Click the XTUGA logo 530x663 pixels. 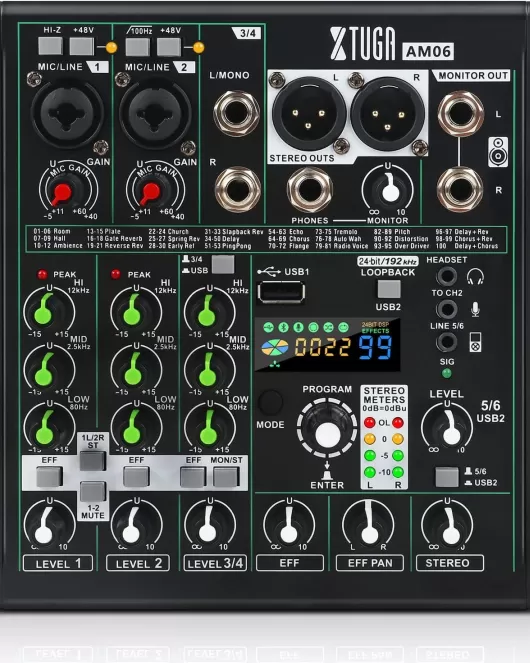pos(362,44)
